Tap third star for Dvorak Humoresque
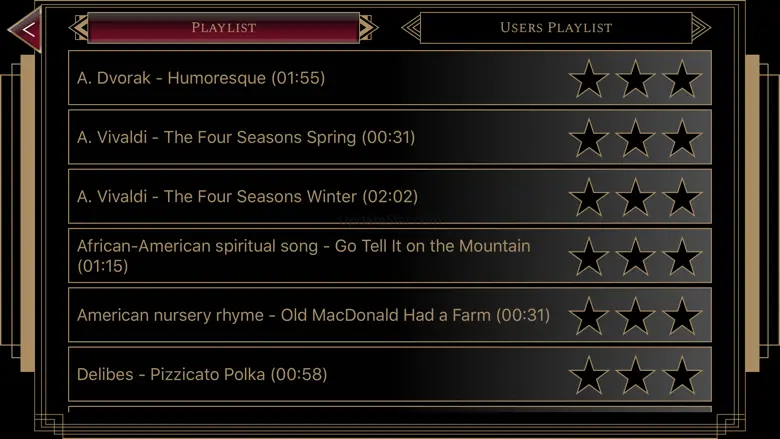The width and height of the screenshot is (780, 439). pyautogui.click(x=682, y=79)
